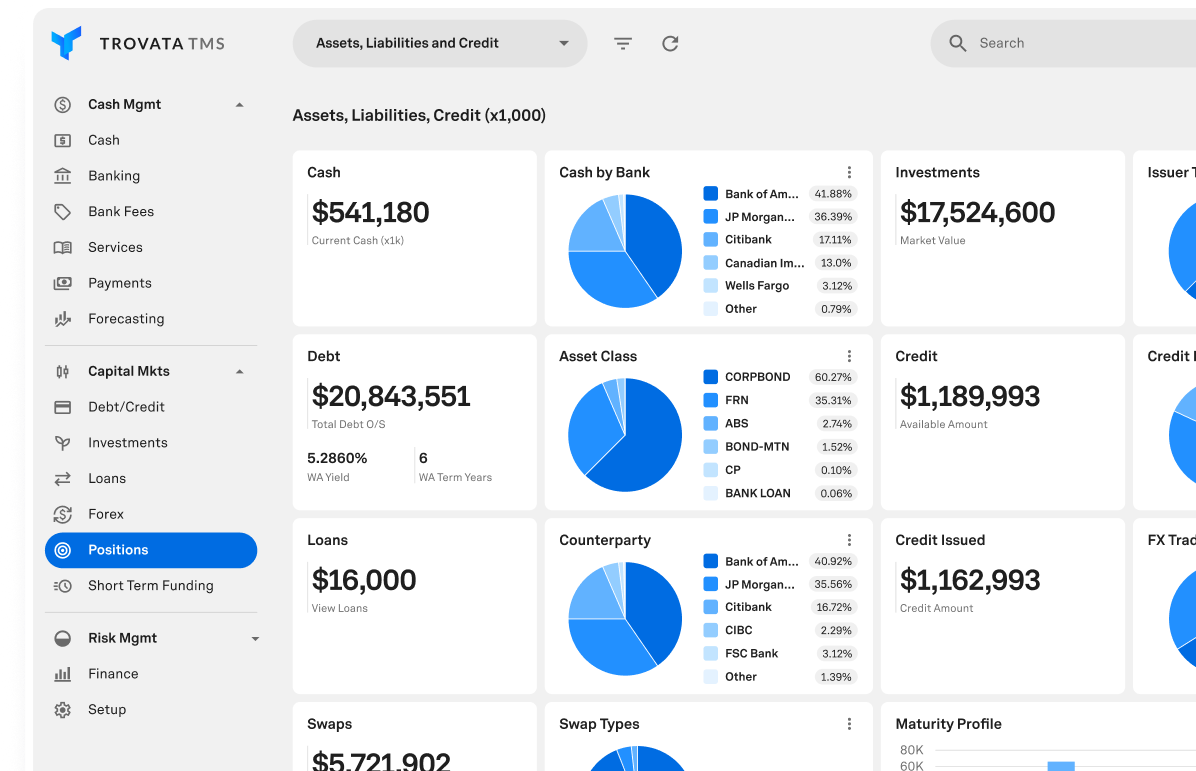Click the filter icon next to dashboard selector
Viewport: 1196px width, 771px height.
[x=622, y=43]
